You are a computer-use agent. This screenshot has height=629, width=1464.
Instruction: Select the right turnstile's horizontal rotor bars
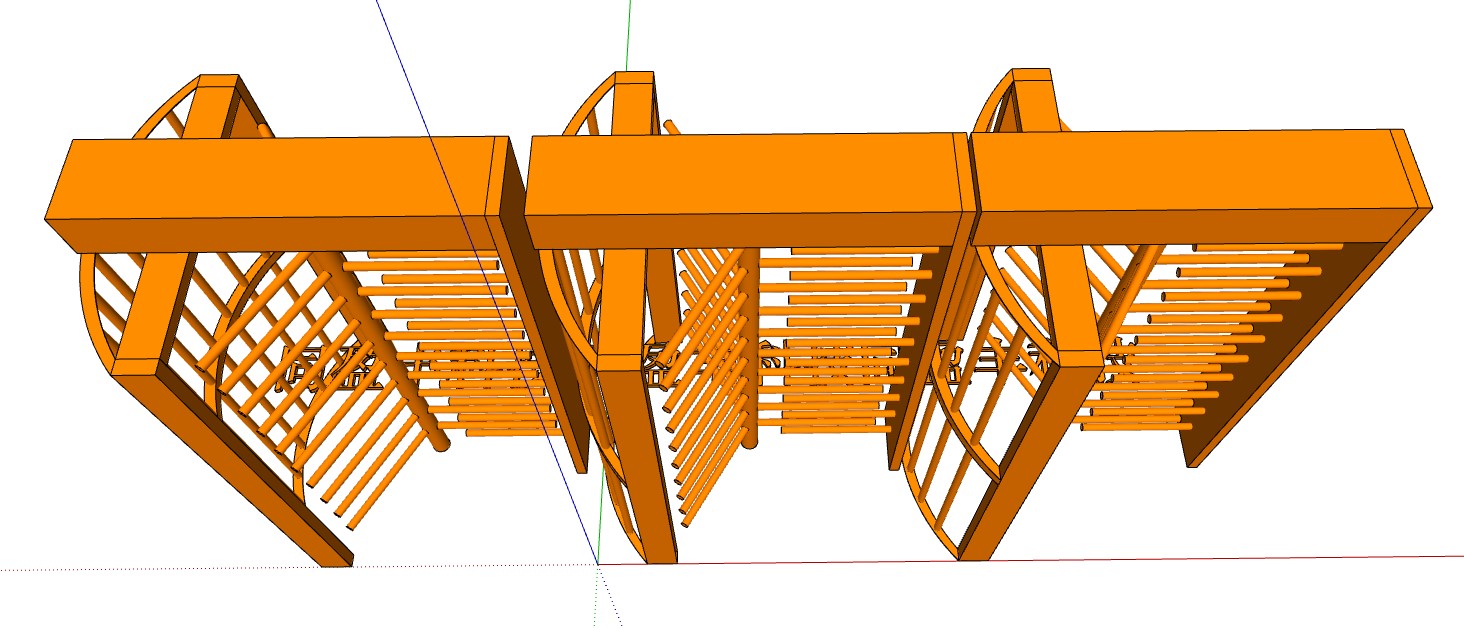point(1200,330)
